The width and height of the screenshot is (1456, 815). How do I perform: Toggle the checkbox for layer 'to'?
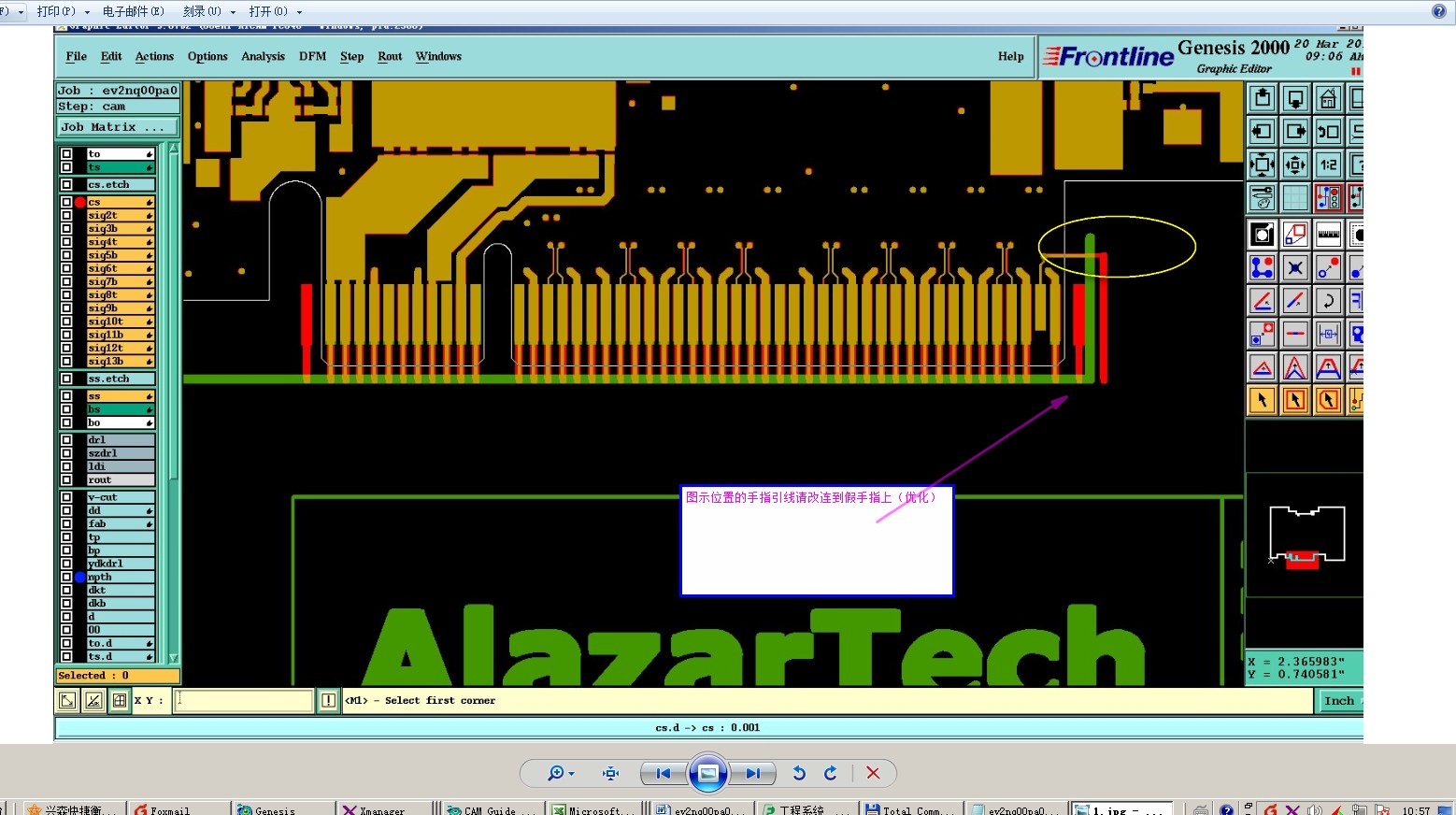(66, 154)
